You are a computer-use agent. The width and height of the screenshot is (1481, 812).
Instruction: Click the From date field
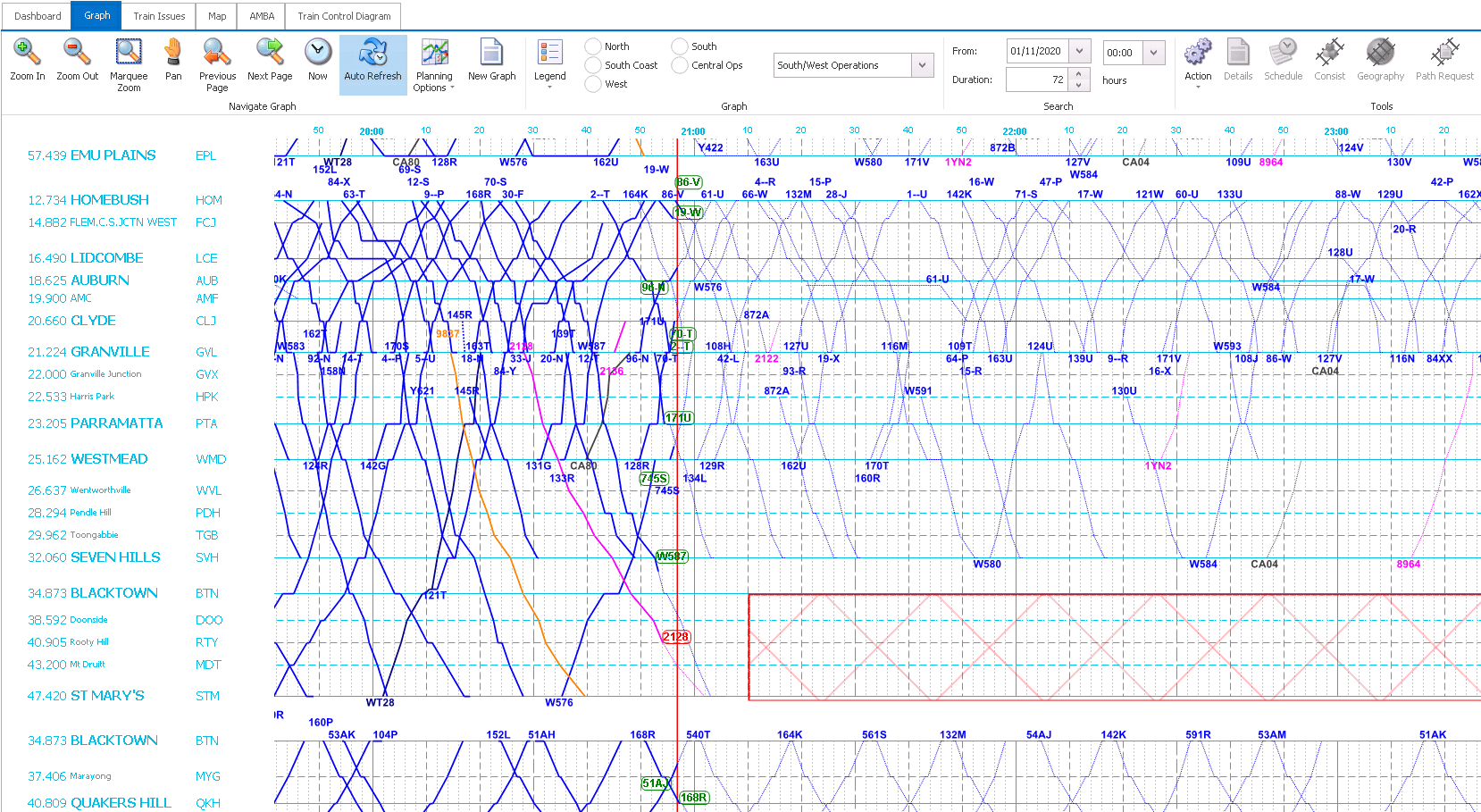click(x=1041, y=51)
